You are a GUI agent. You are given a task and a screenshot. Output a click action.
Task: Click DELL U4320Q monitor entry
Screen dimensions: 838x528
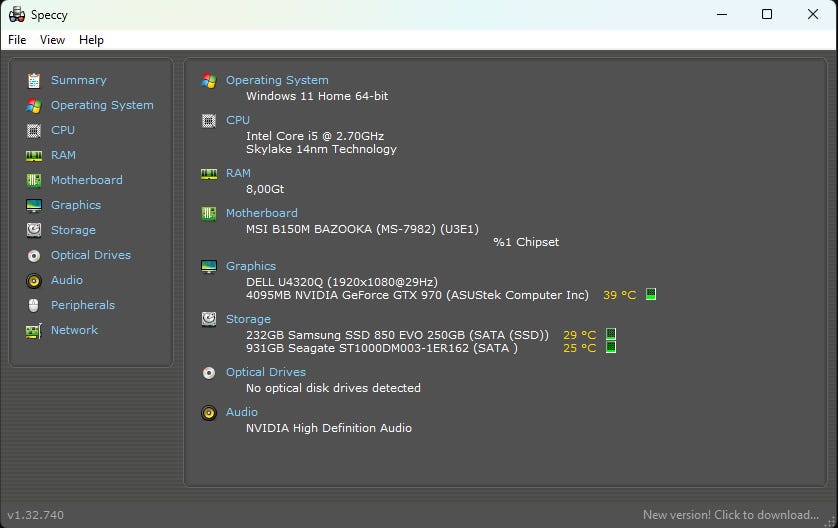342,282
